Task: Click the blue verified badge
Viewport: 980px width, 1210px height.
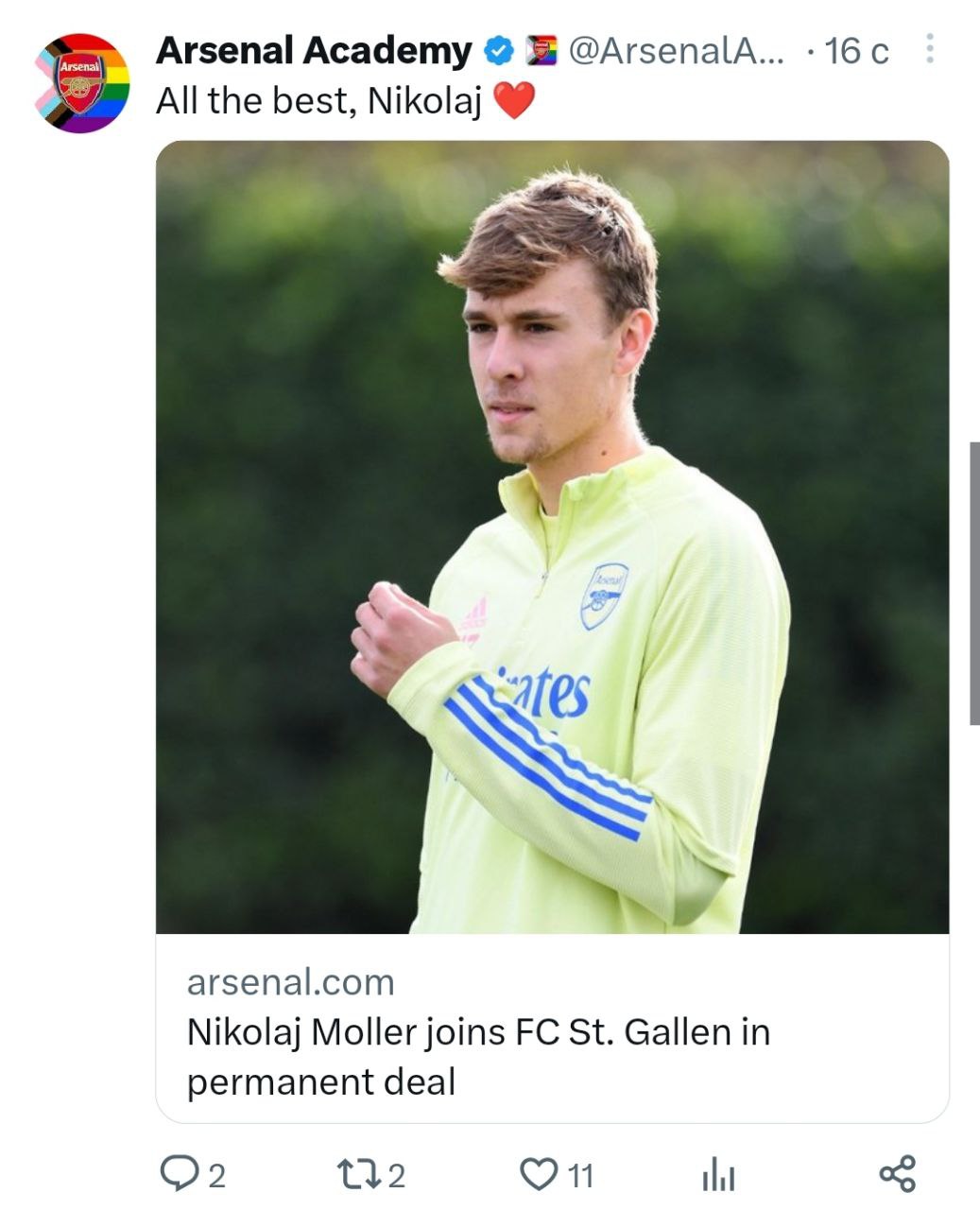Action: 498,51
